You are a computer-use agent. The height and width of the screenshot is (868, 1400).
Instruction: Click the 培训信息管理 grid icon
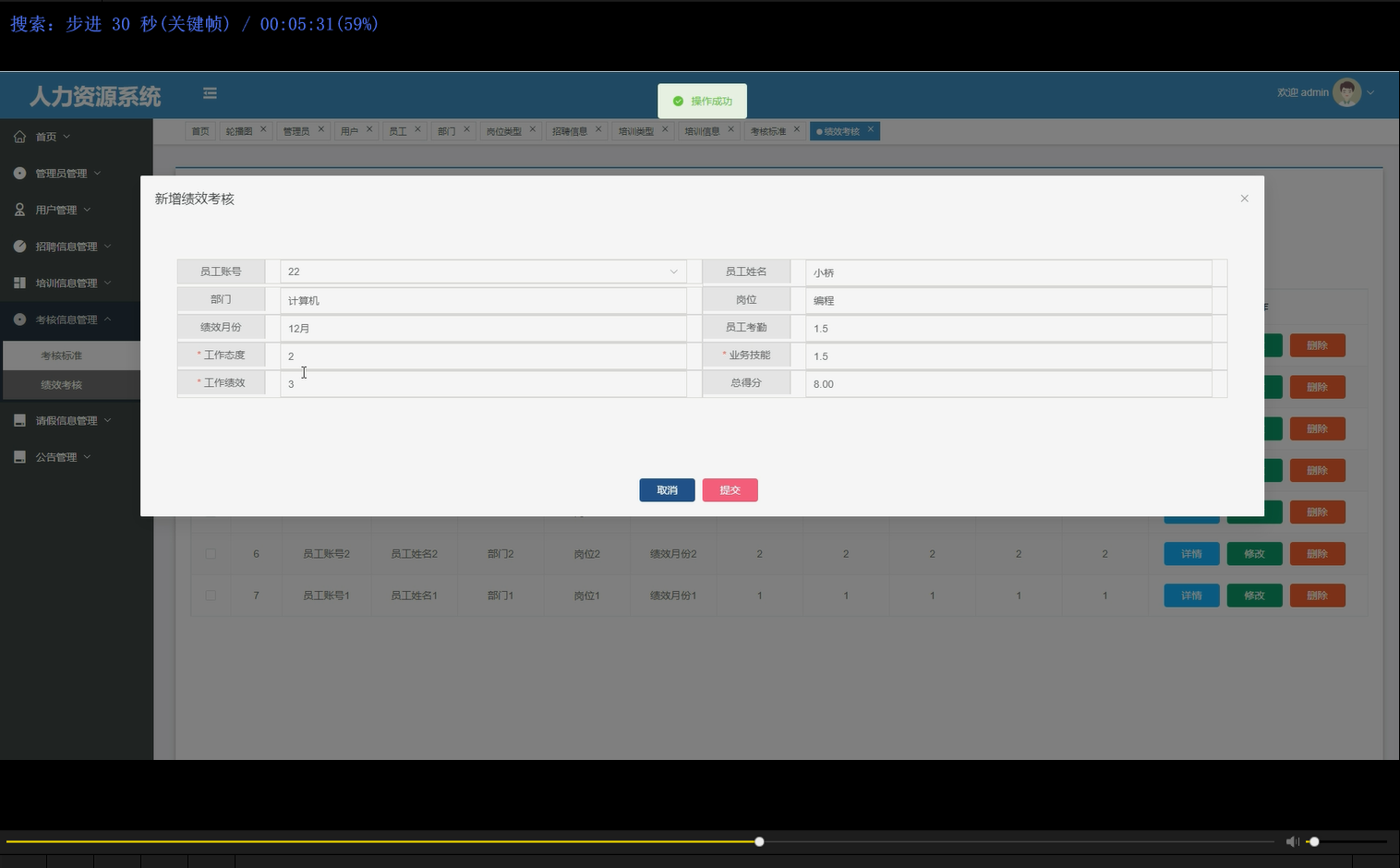(x=19, y=283)
